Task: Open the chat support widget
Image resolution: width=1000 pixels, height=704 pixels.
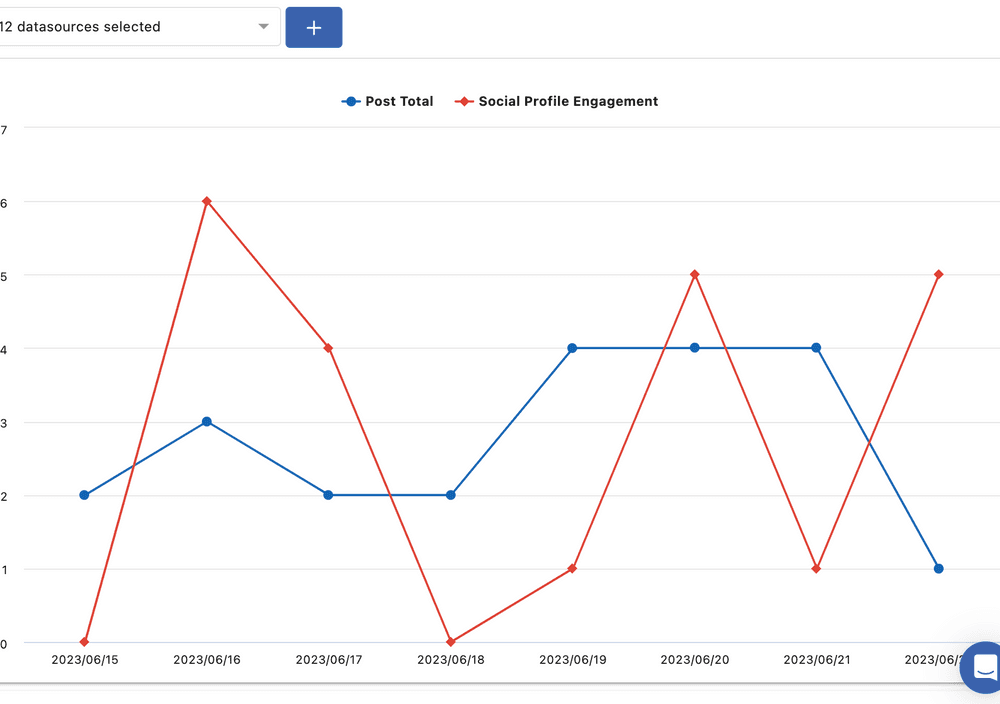Action: pos(983,667)
